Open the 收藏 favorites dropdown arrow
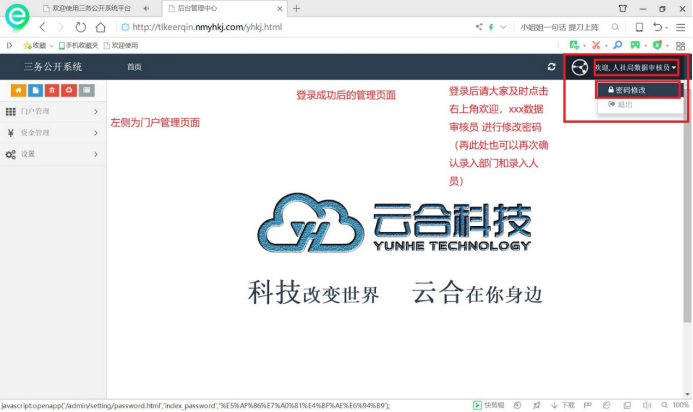Screen dimensions: 693x412 click(51, 46)
